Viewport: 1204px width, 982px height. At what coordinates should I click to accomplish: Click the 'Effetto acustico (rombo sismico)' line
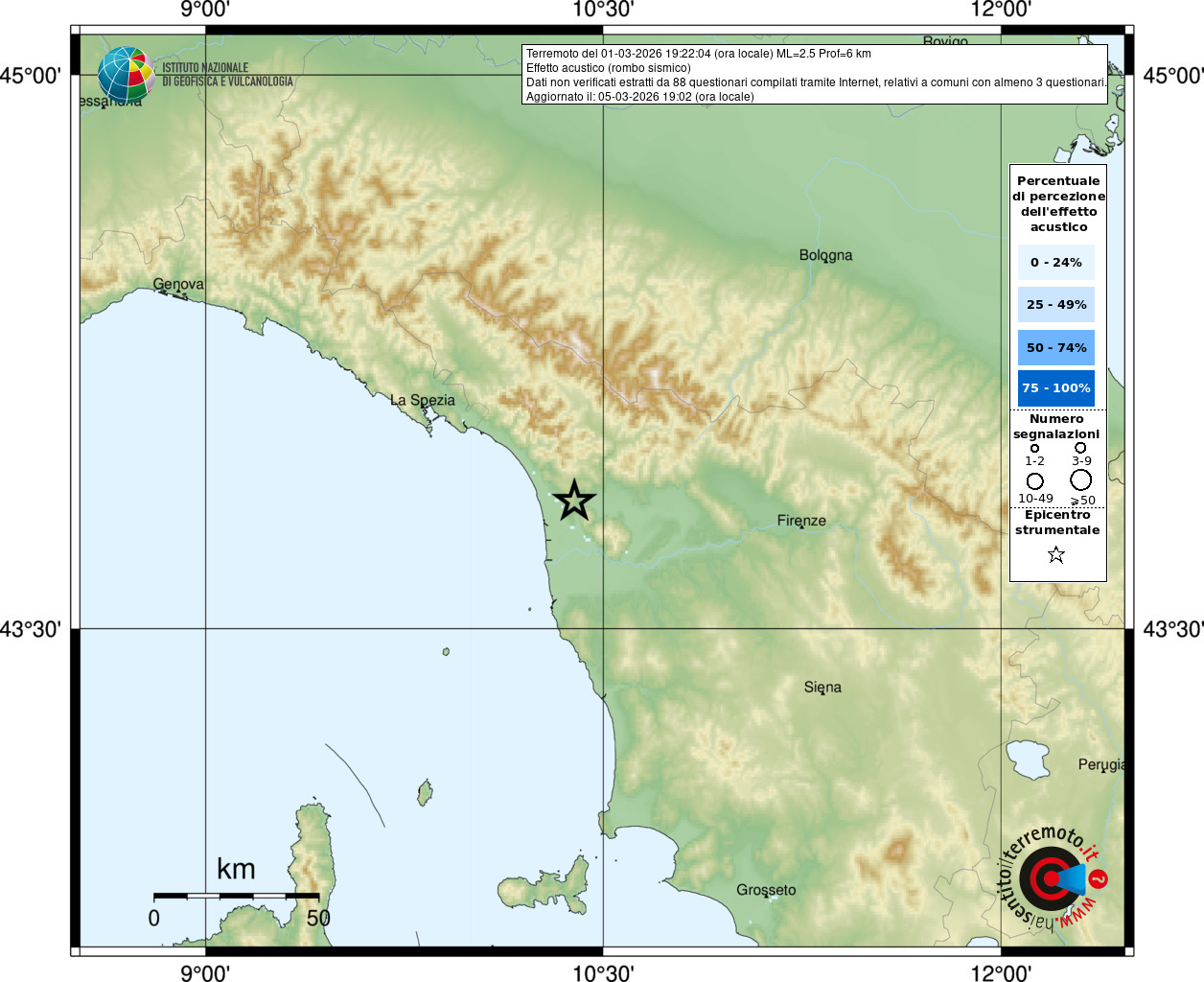click(609, 68)
